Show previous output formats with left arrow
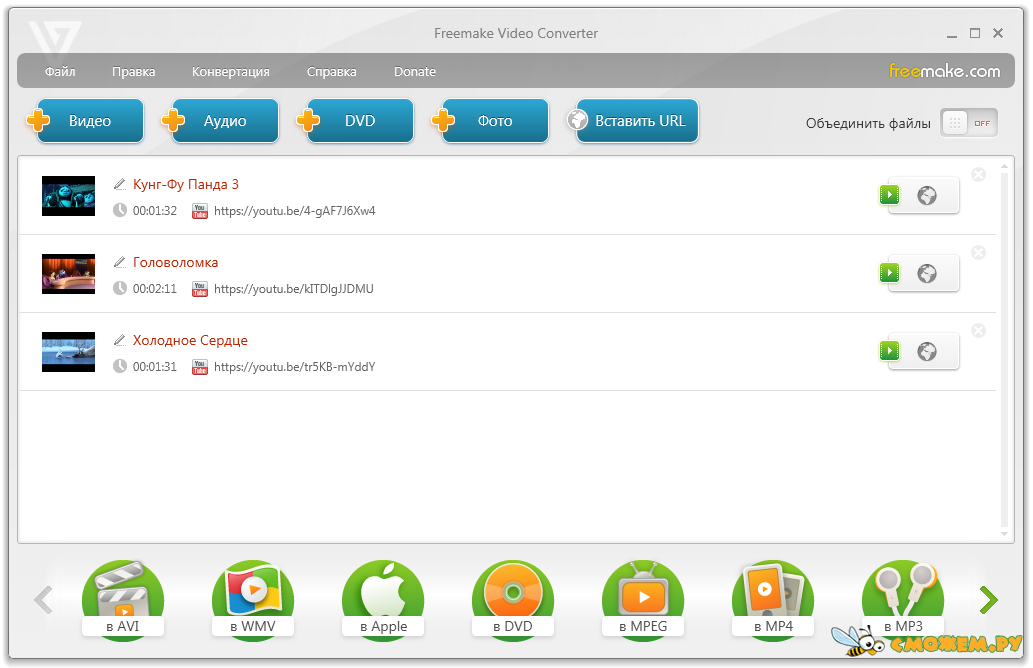The height and width of the screenshot is (668, 1033). pos(43,599)
